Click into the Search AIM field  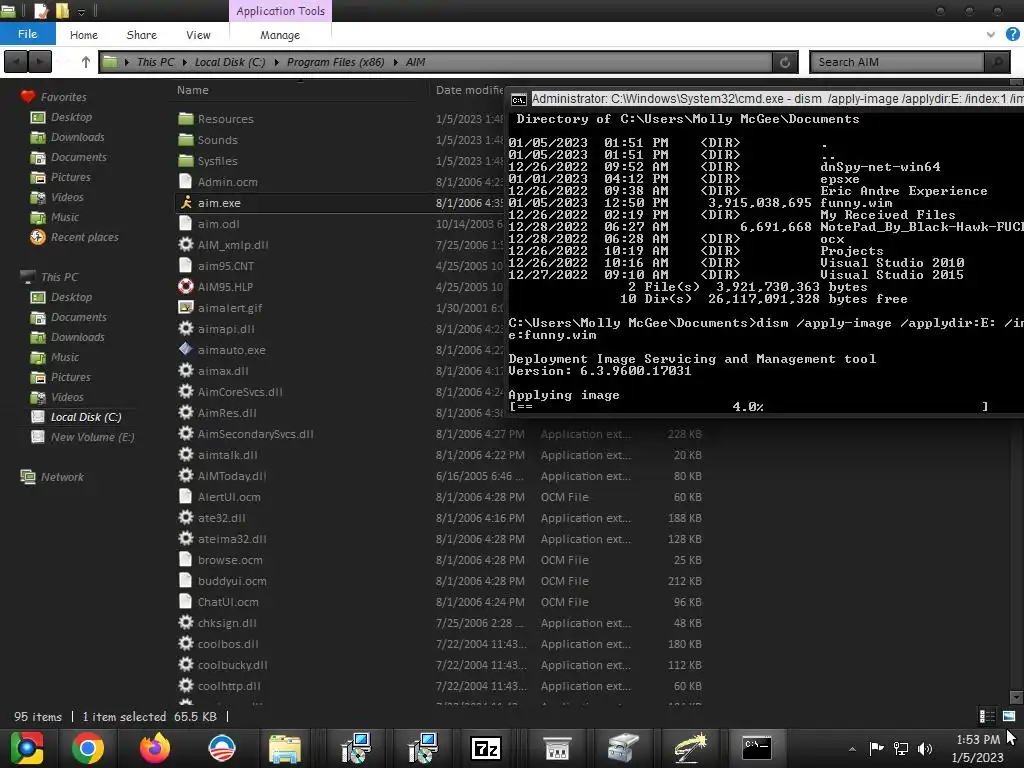(x=897, y=62)
